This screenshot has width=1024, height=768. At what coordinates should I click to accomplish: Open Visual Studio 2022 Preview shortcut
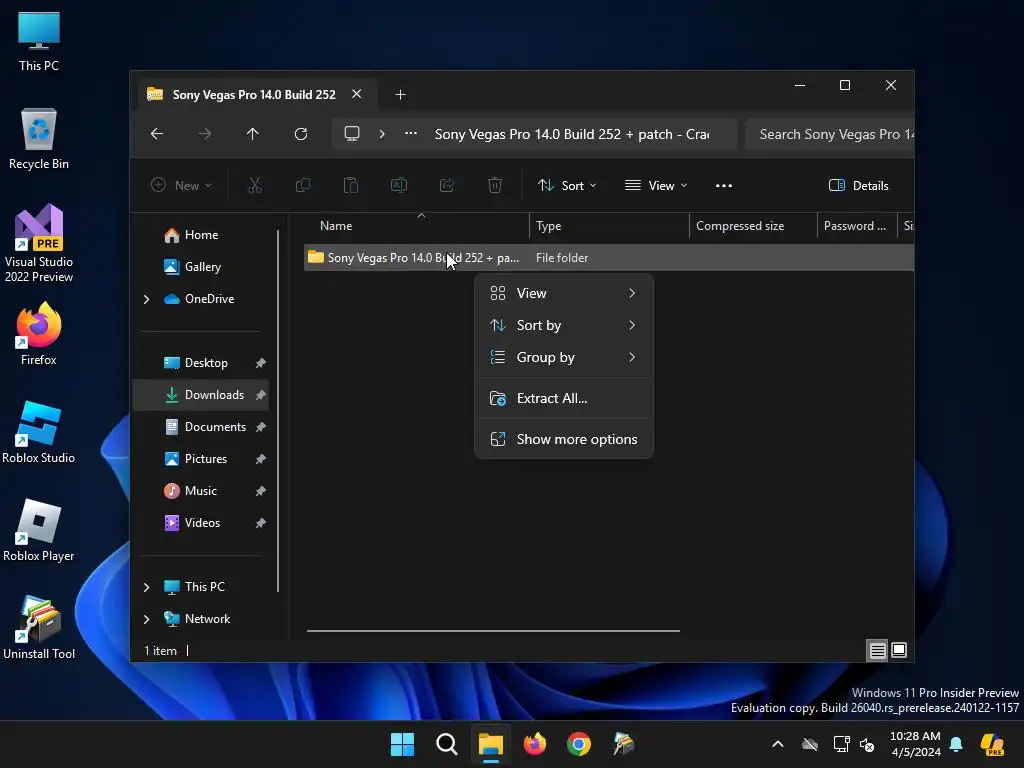click(39, 243)
